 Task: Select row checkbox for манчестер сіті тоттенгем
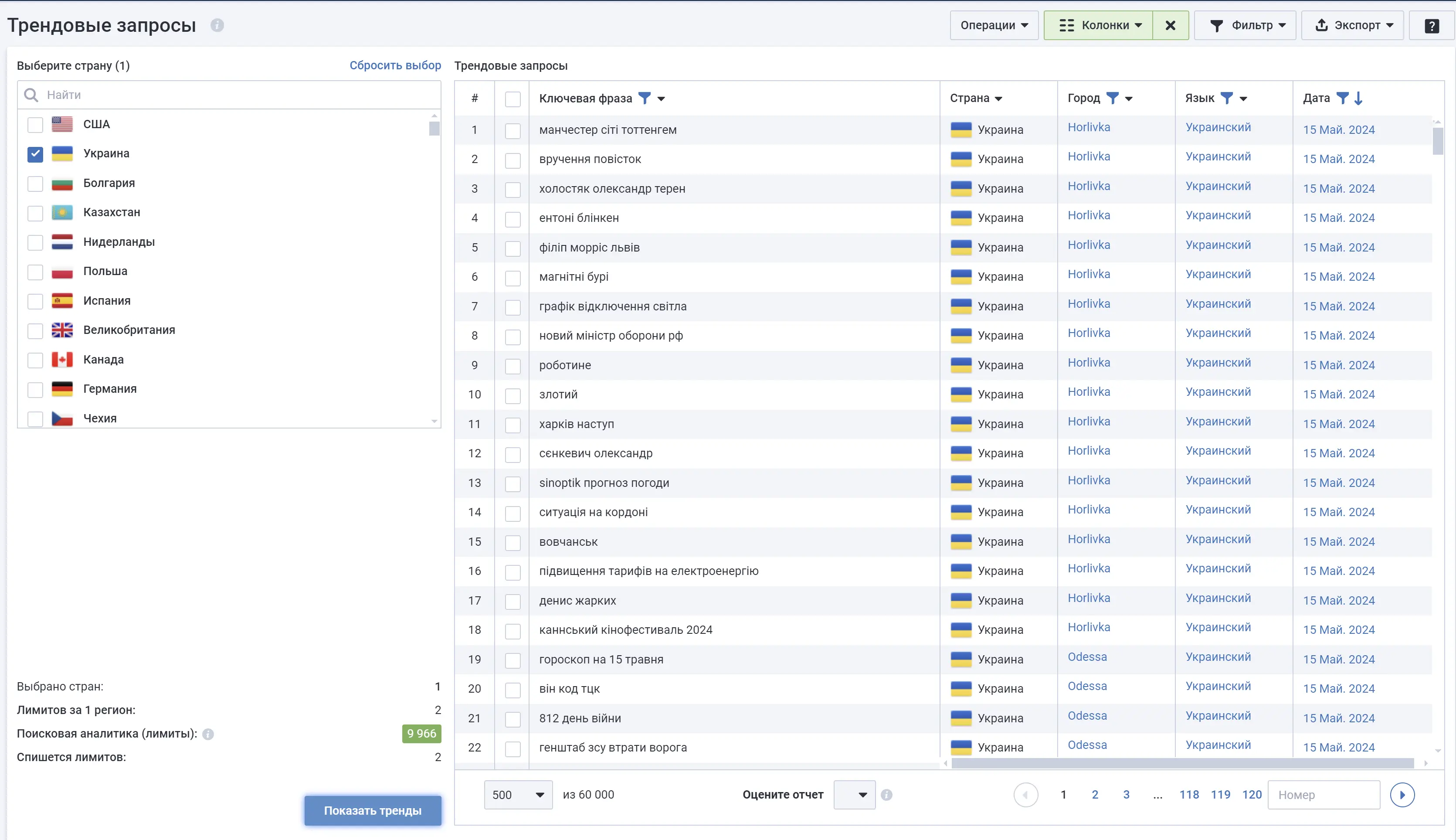pyautogui.click(x=512, y=131)
